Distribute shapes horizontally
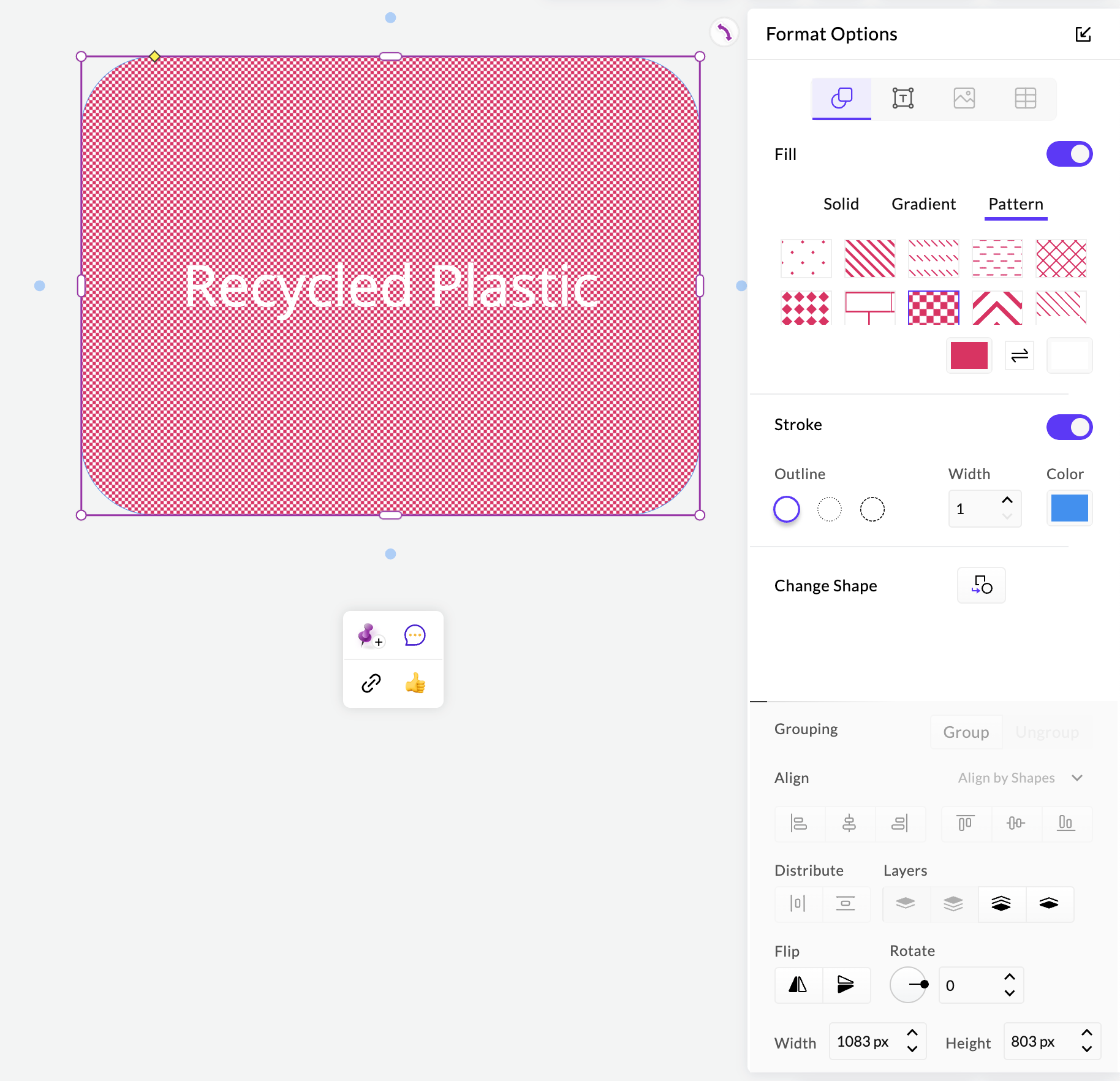Viewport: 1120px width, 1081px height. [x=798, y=904]
